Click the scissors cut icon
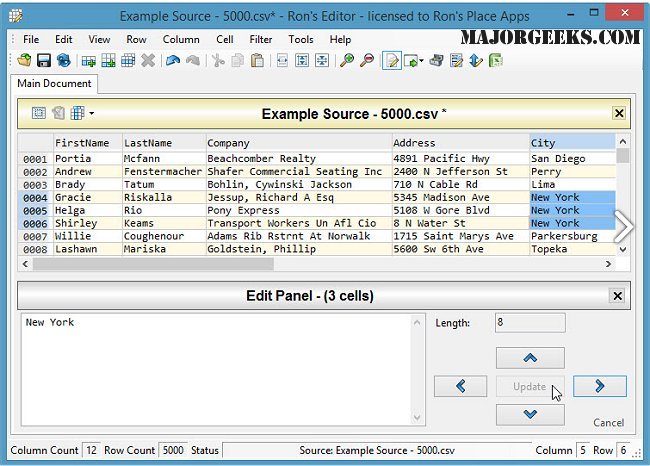The image size is (650, 466). [218, 61]
